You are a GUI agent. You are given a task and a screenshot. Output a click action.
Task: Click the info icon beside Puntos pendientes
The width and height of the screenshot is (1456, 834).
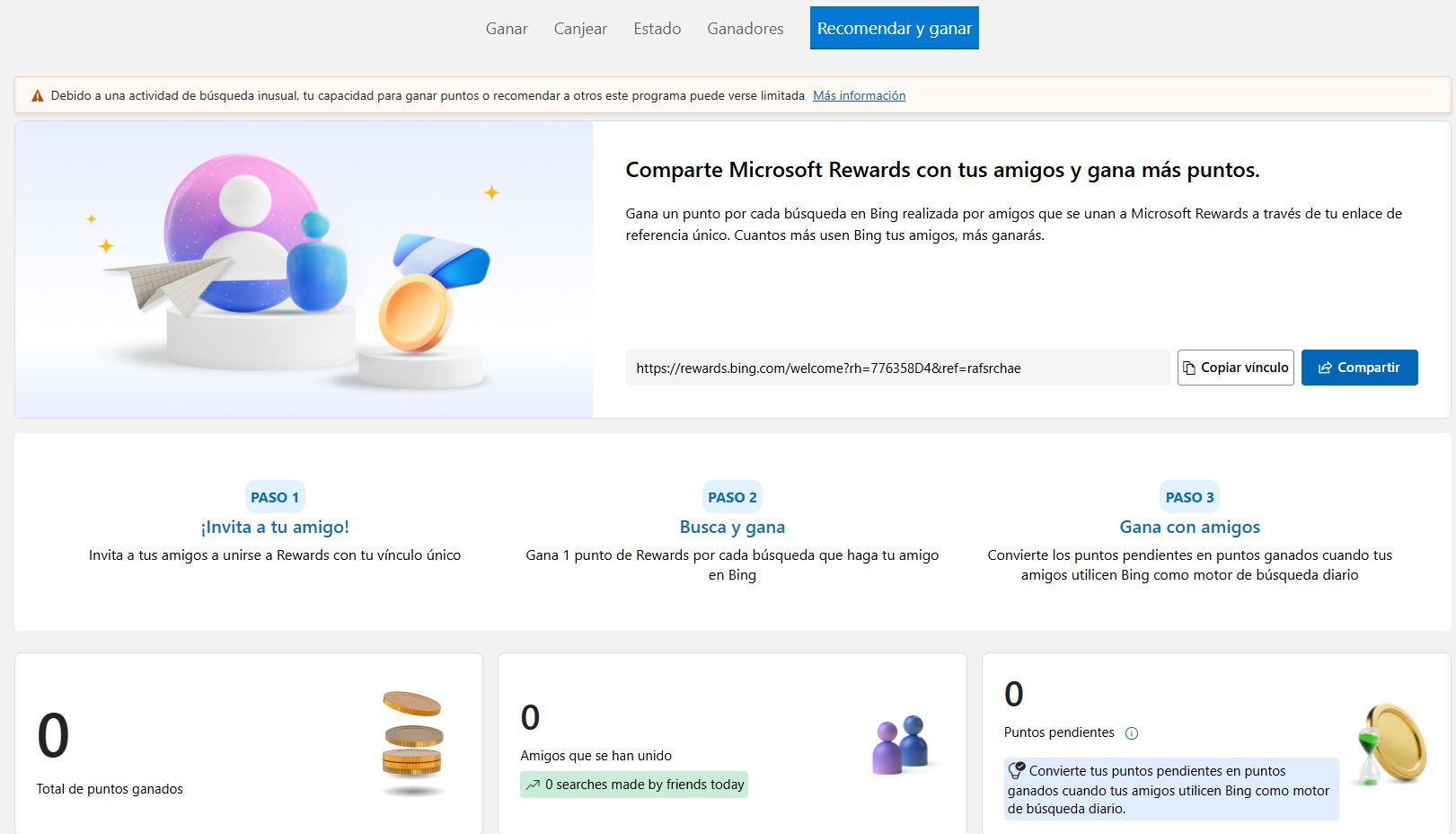pos(1132,733)
